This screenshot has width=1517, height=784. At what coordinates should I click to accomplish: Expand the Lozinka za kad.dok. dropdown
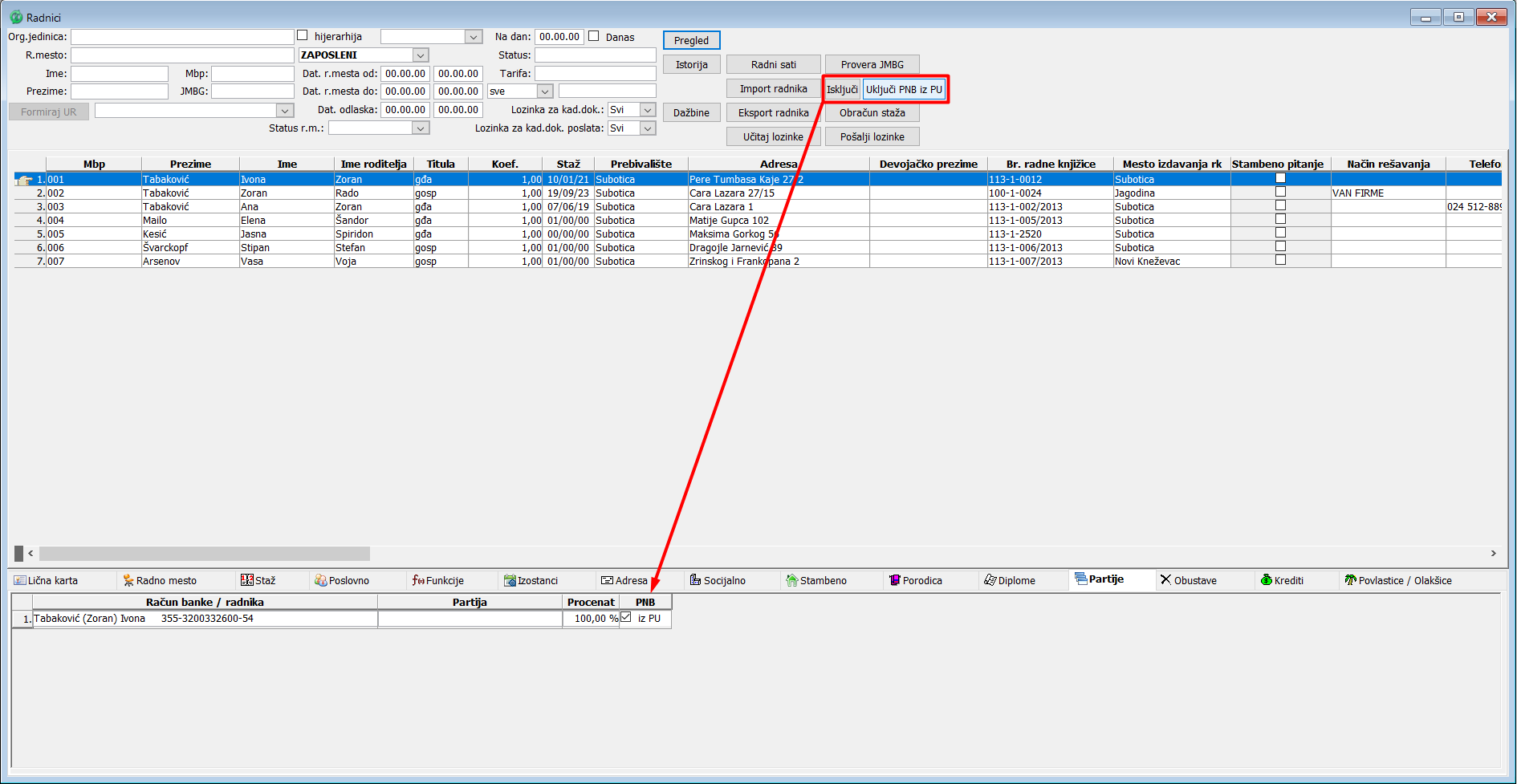pos(648,110)
